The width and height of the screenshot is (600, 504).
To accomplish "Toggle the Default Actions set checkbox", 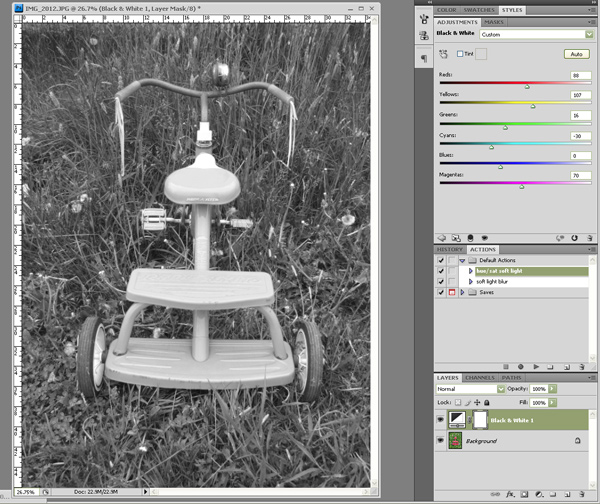I will (442, 260).
